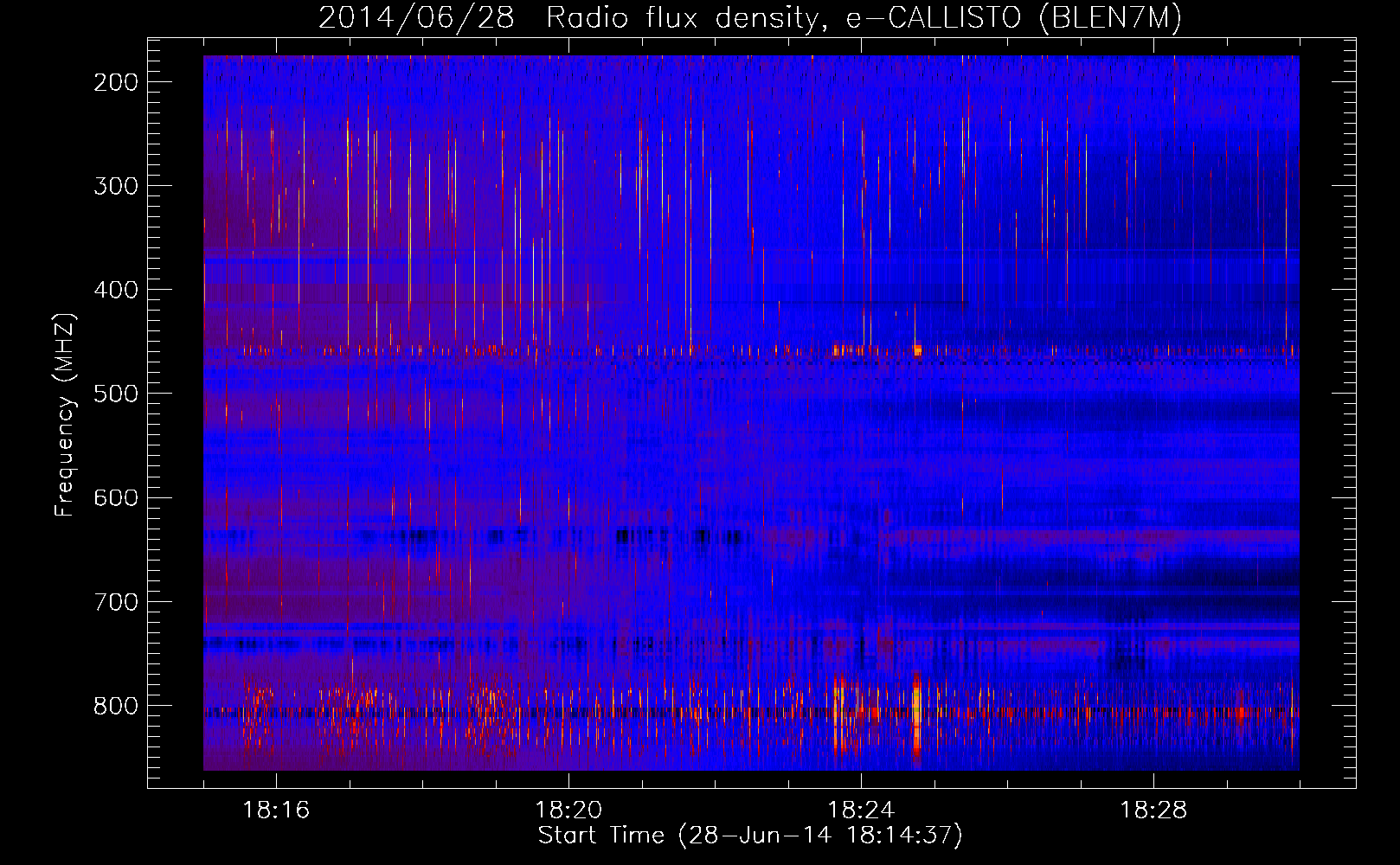Click the 200 frequency tick label
The height and width of the screenshot is (865, 1400).
point(116,82)
